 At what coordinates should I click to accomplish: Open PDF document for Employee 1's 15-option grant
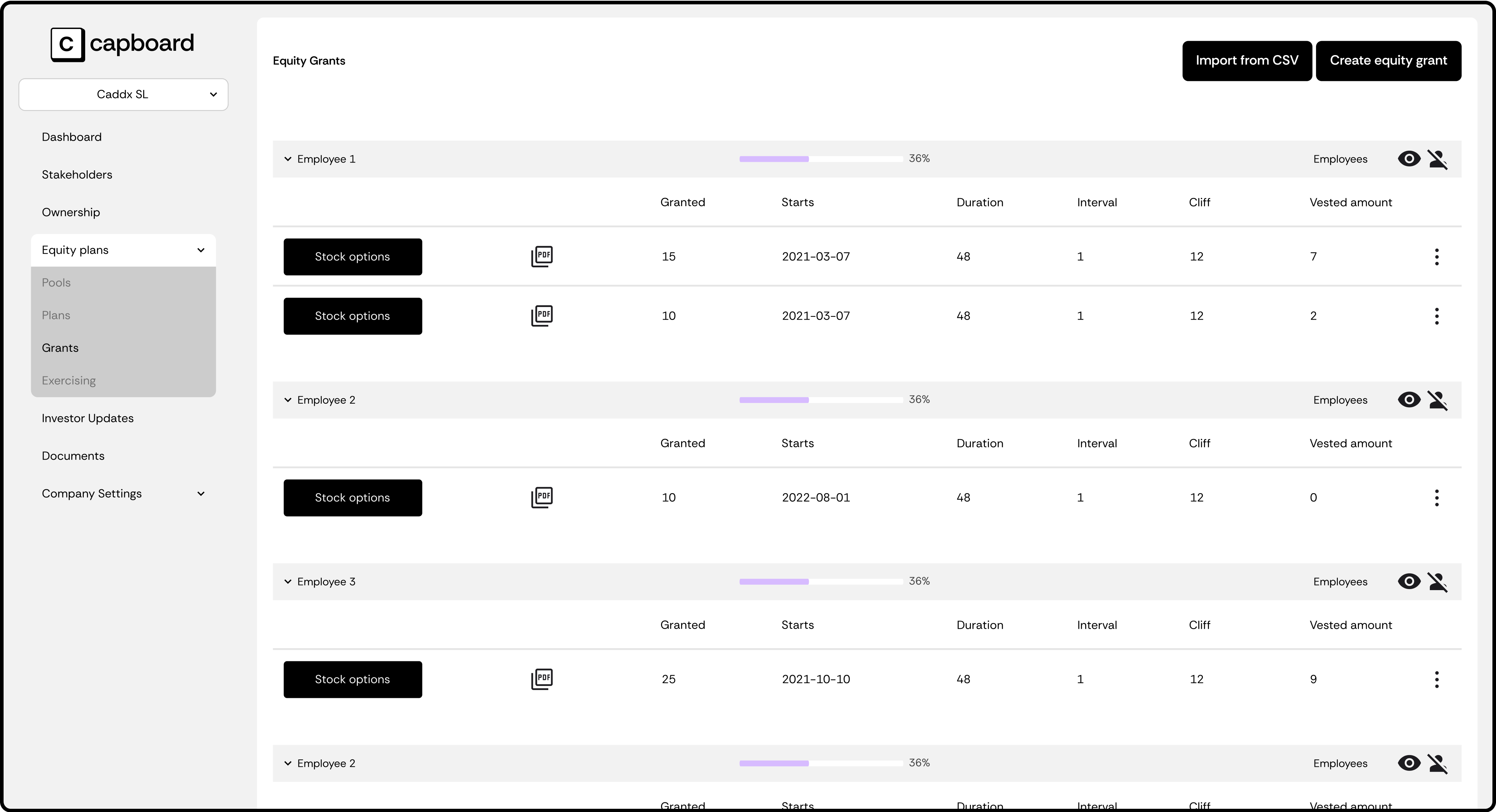pos(542,256)
